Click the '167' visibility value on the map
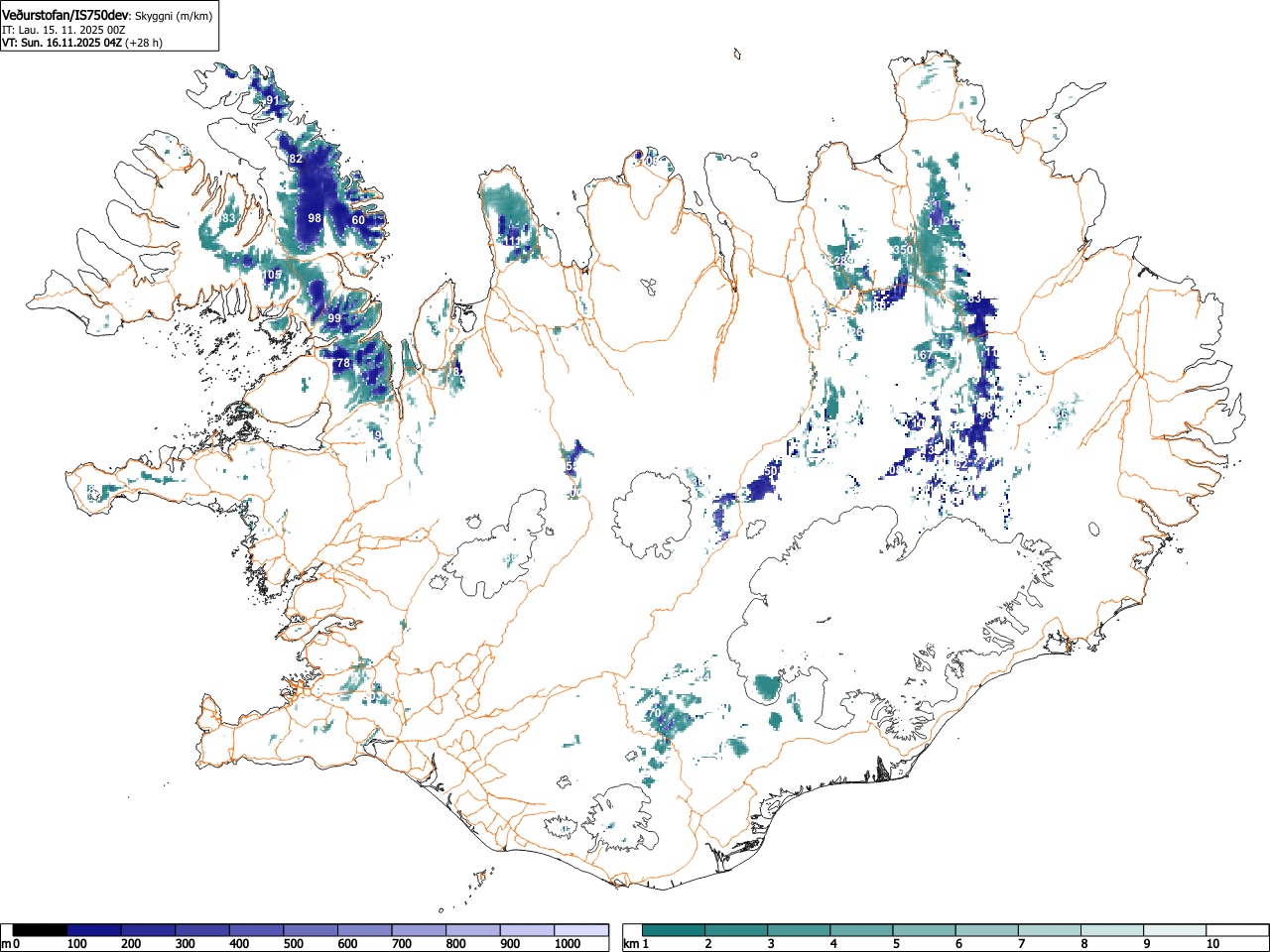This screenshot has width=1270, height=952. click(x=924, y=355)
